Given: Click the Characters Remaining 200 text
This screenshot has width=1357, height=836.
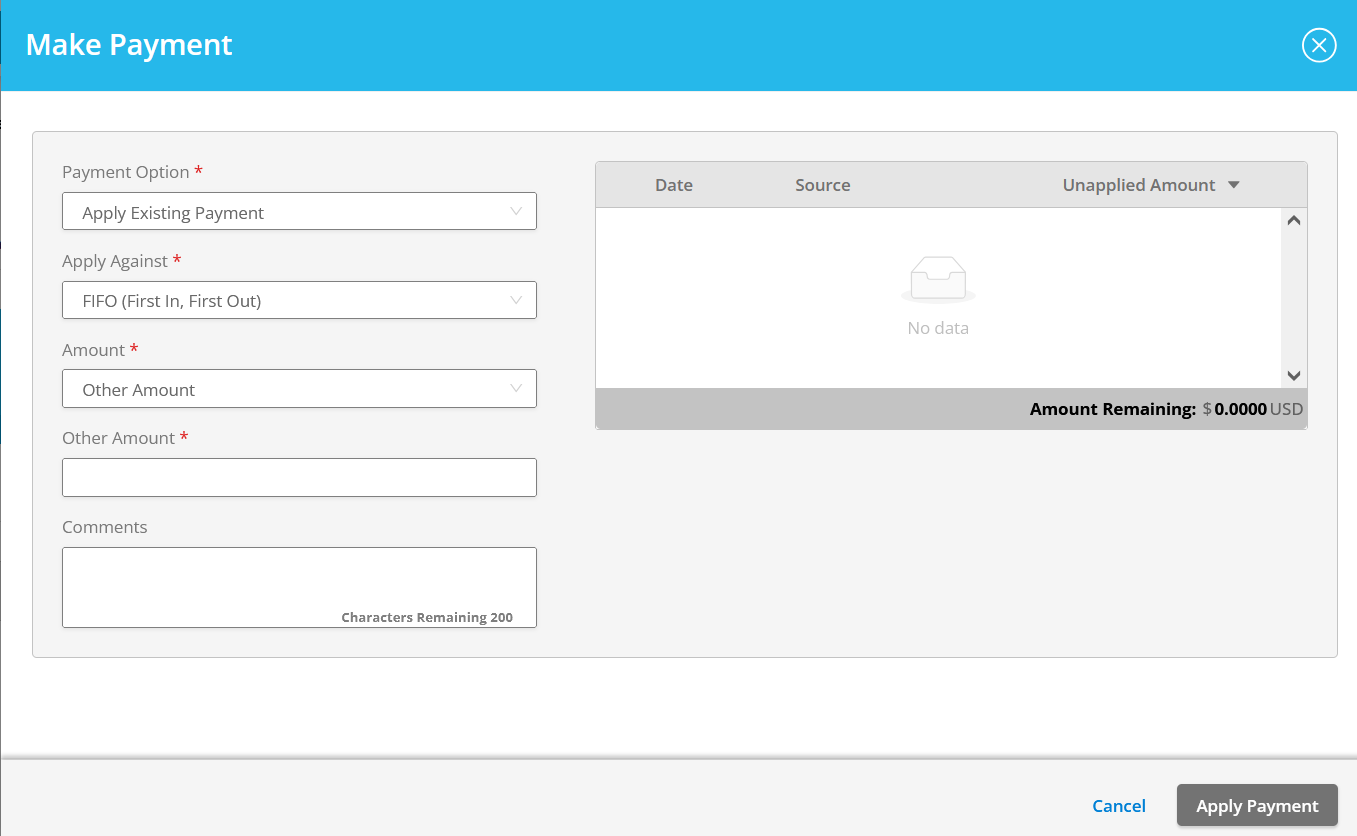Looking at the screenshot, I should tap(427, 617).
